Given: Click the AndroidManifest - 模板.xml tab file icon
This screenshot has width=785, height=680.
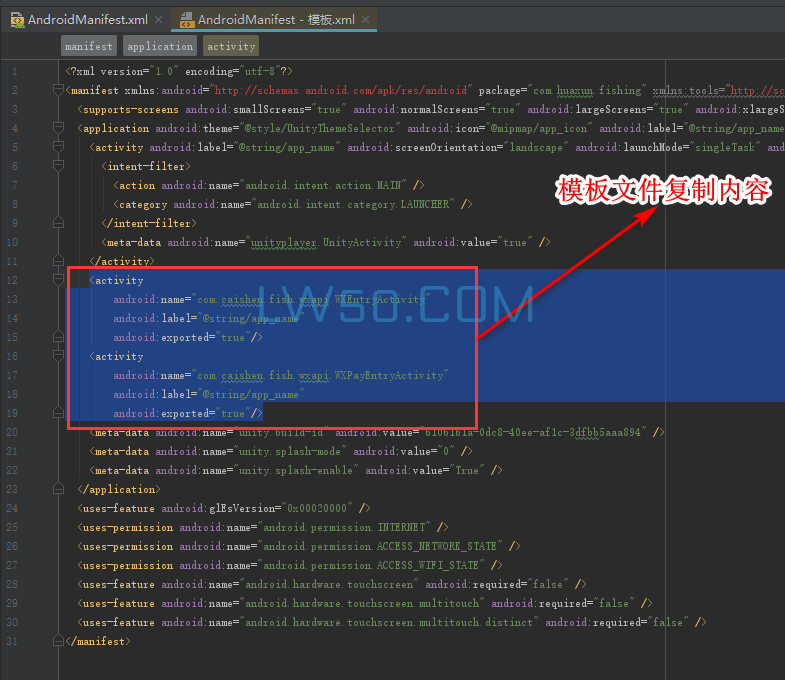Looking at the screenshot, I should [185, 19].
